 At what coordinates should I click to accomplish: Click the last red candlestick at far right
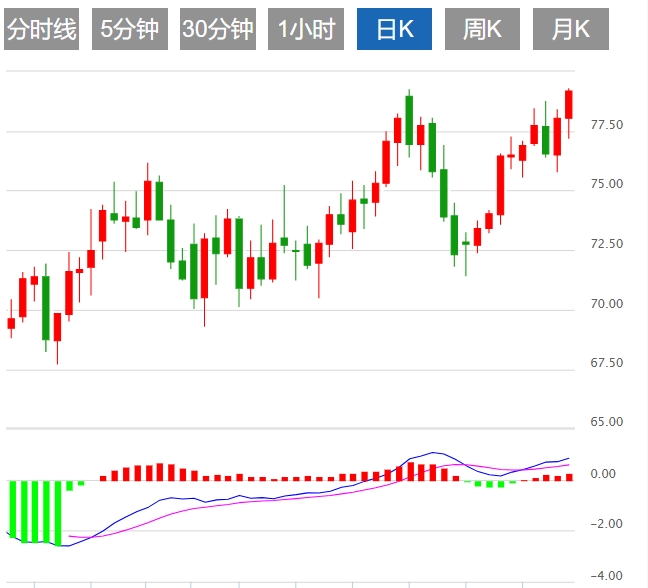click(569, 104)
